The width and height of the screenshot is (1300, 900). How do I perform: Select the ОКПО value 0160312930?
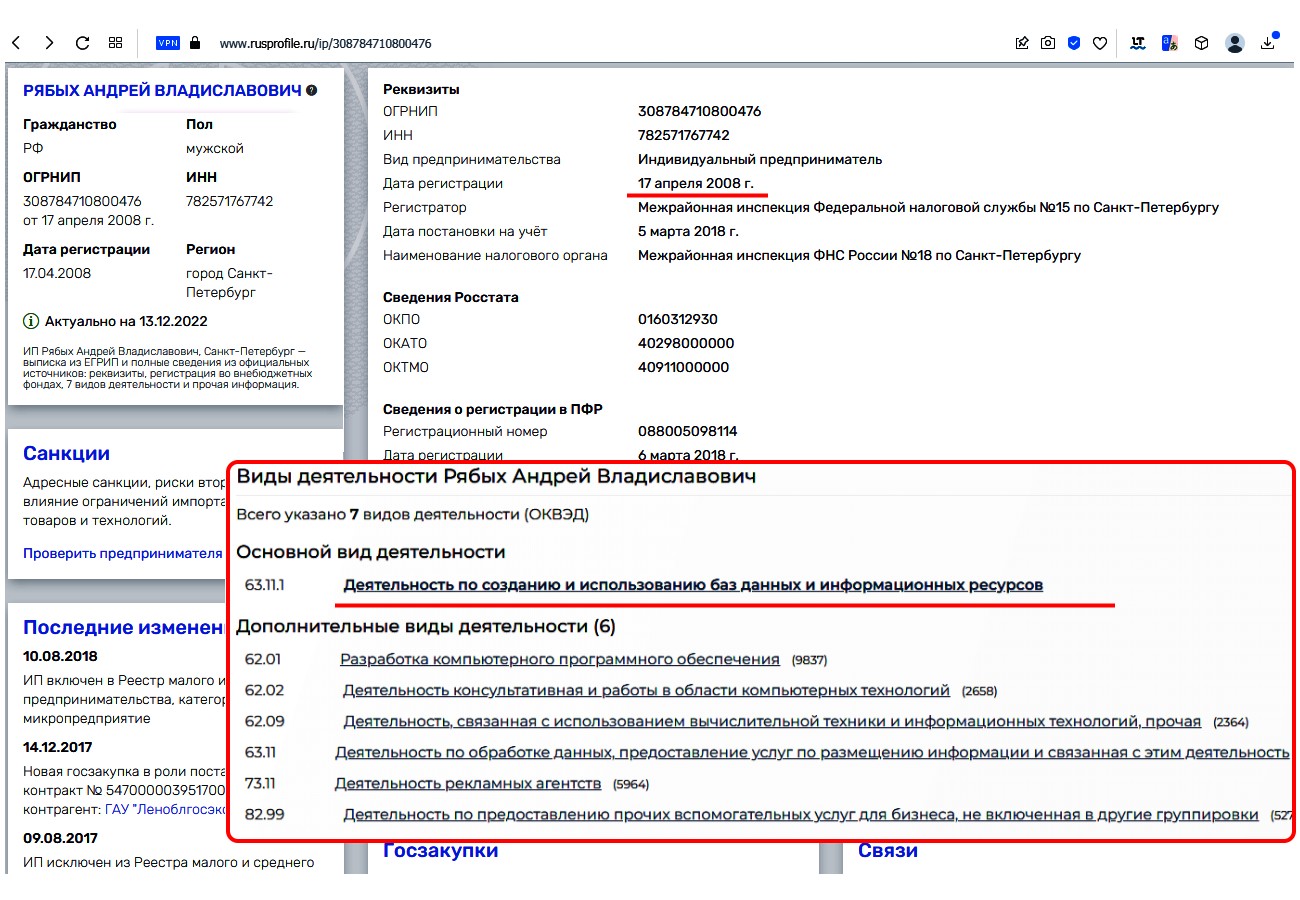pyautogui.click(x=678, y=319)
